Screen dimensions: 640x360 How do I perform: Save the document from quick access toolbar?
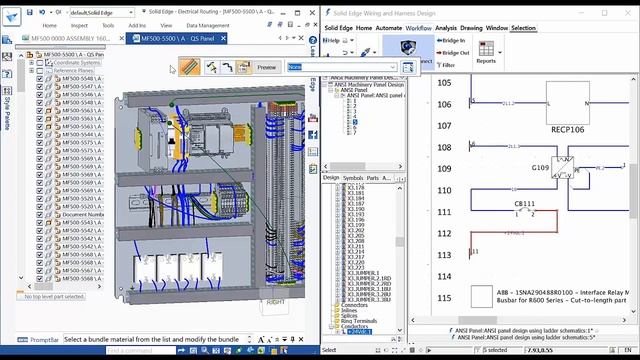pyautogui.click(x=29, y=13)
